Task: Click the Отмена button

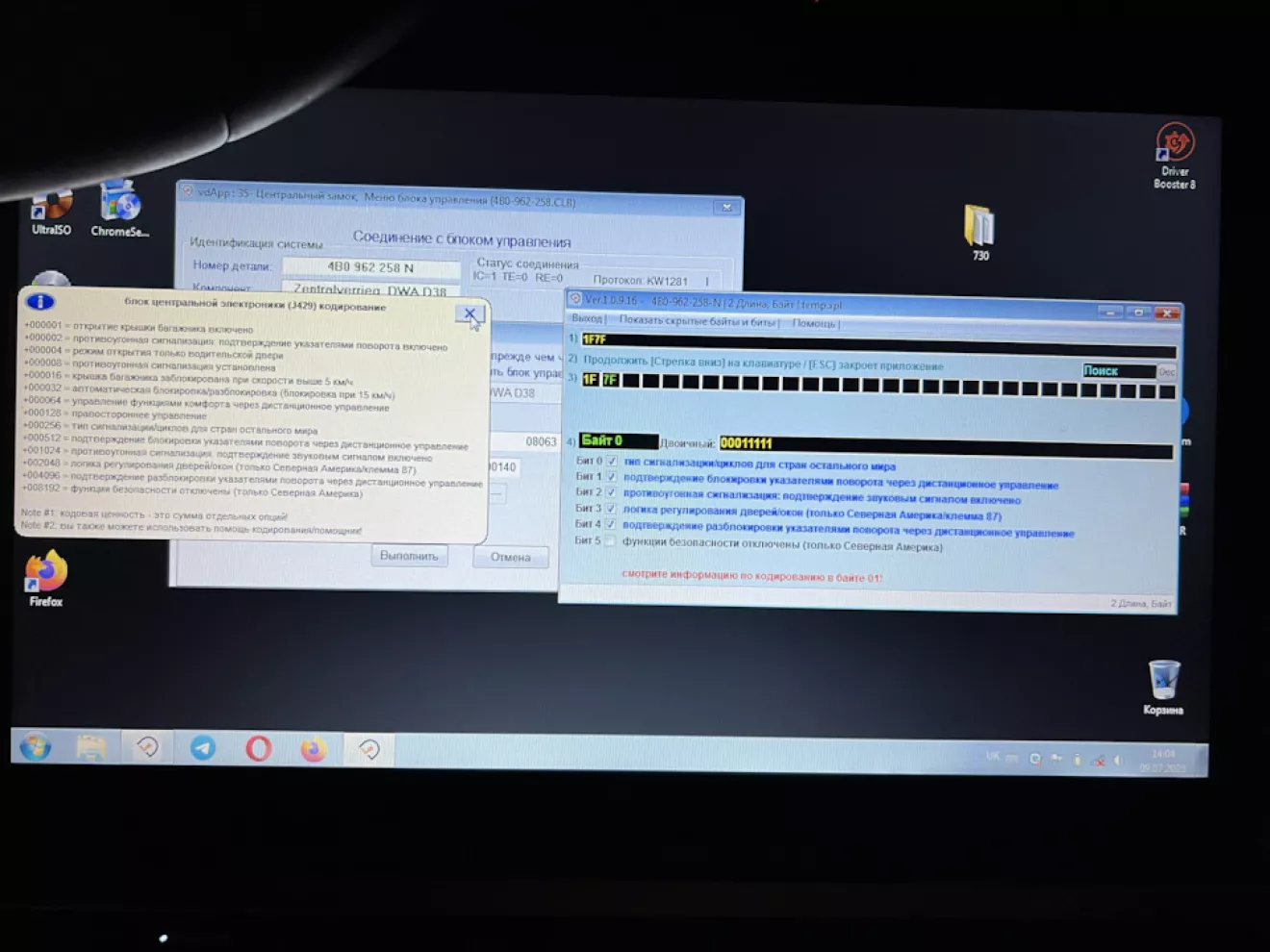Action: [x=510, y=558]
